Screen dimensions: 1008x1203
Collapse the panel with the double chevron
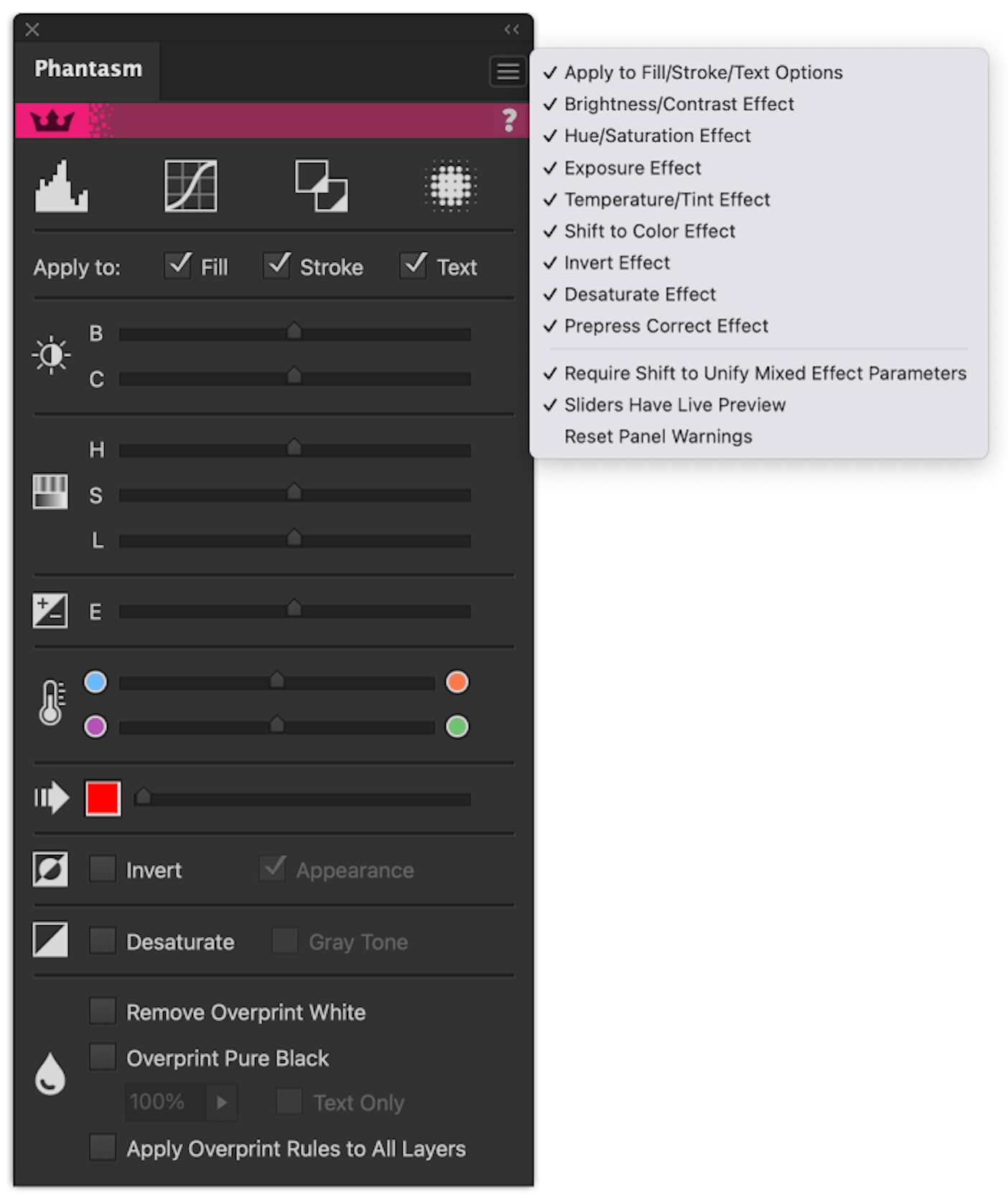(511, 29)
